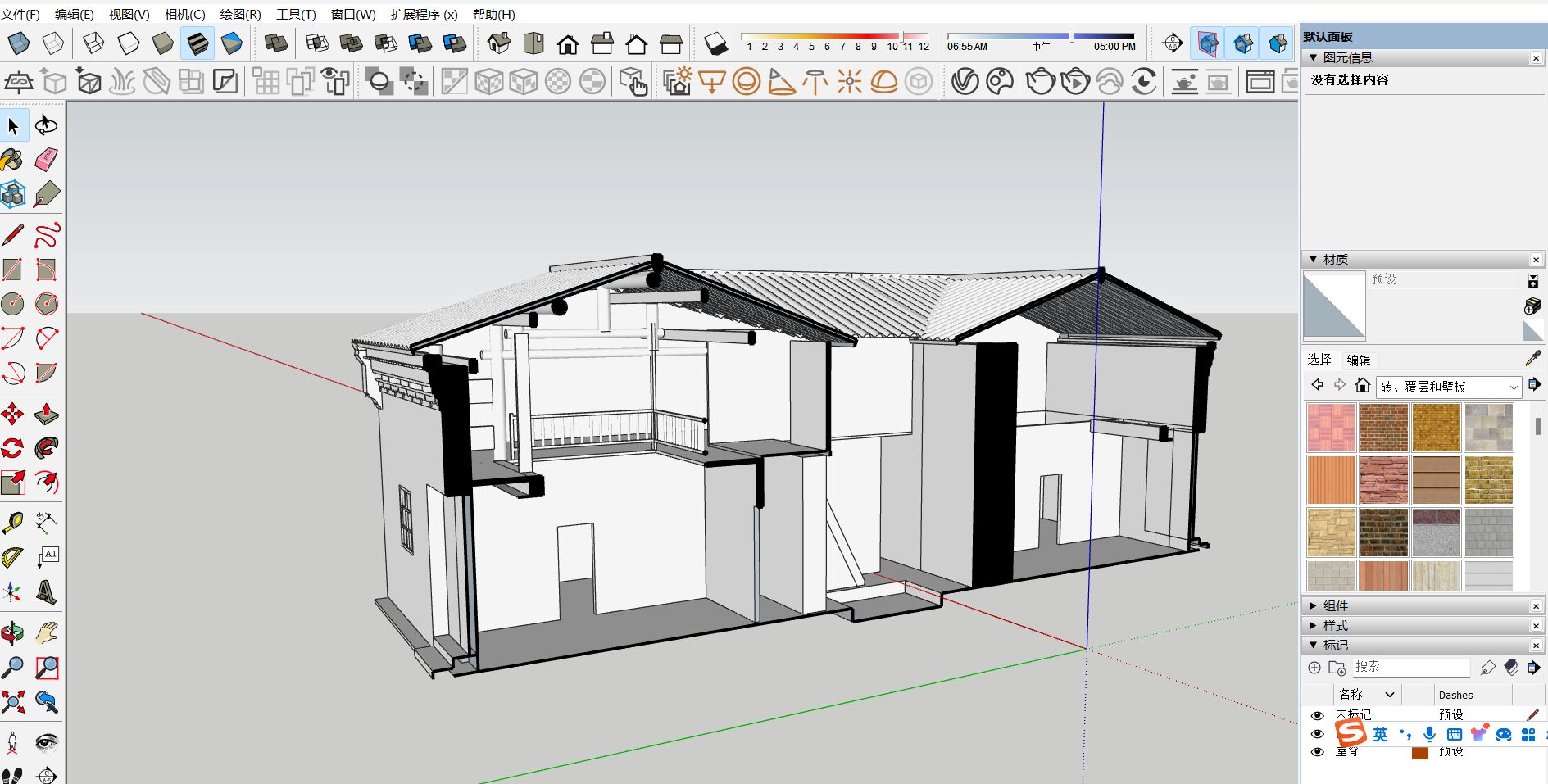
Task: Click the tag 搜索 search field
Action: [x=1410, y=667]
